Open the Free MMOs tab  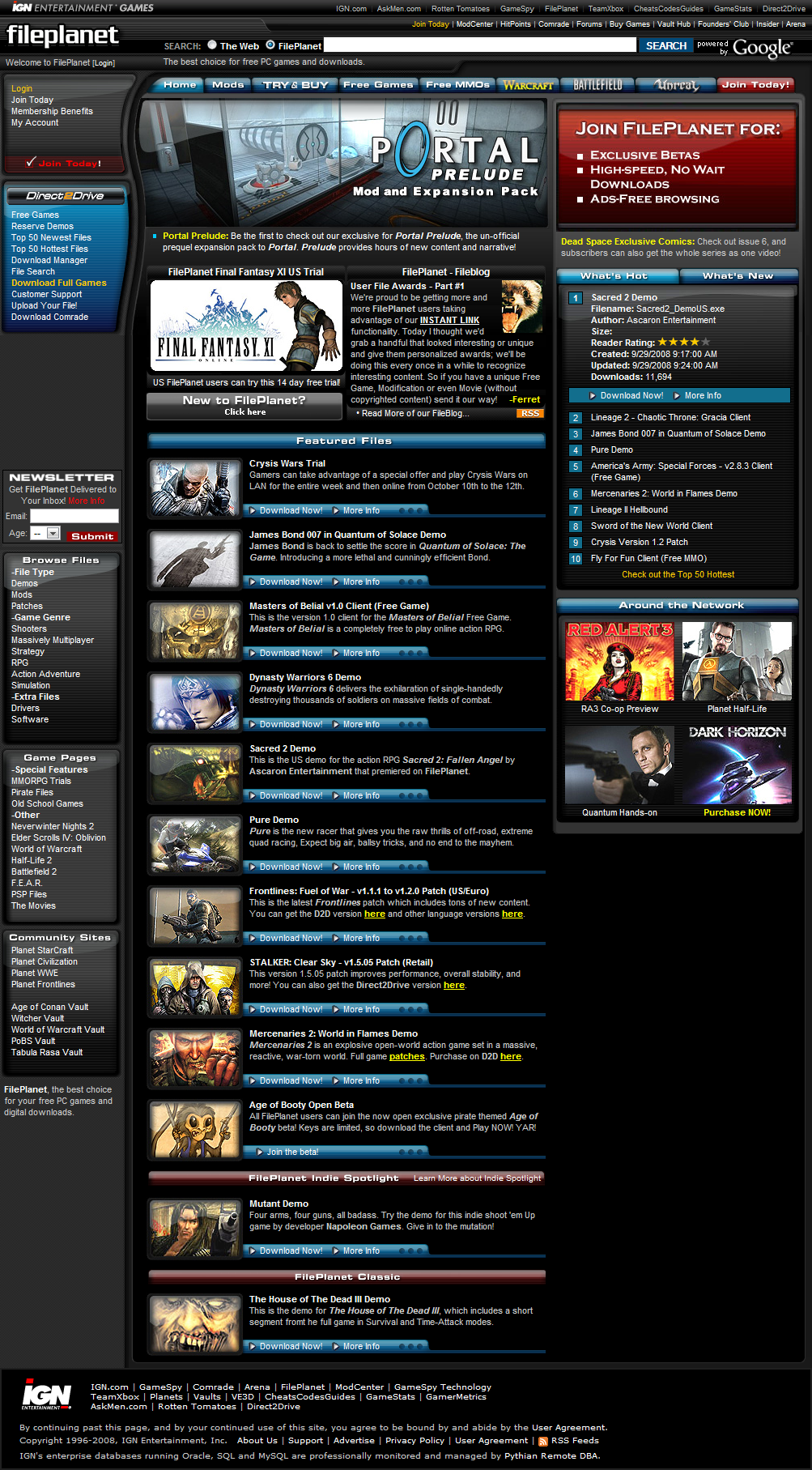point(457,84)
